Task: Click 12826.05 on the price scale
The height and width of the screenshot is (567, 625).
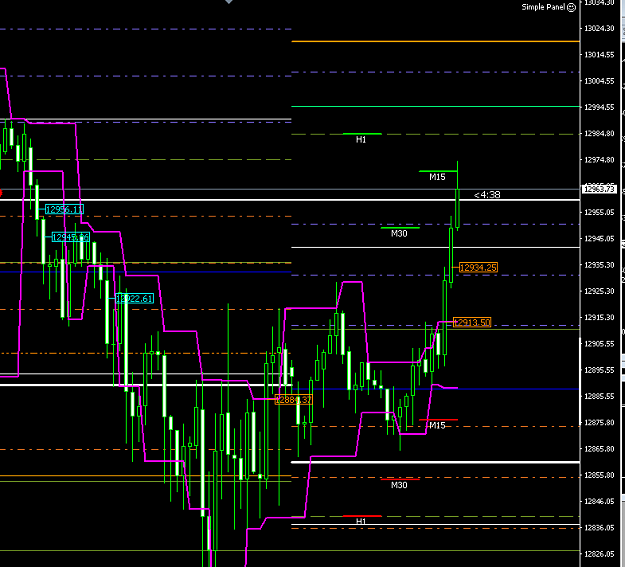Action: point(599,554)
